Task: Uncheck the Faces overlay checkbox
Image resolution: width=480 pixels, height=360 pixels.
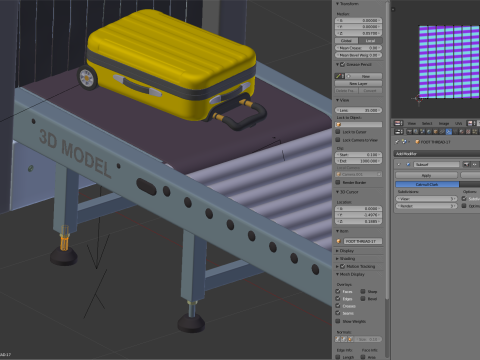Action: pyautogui.click(x=338, y=291)
